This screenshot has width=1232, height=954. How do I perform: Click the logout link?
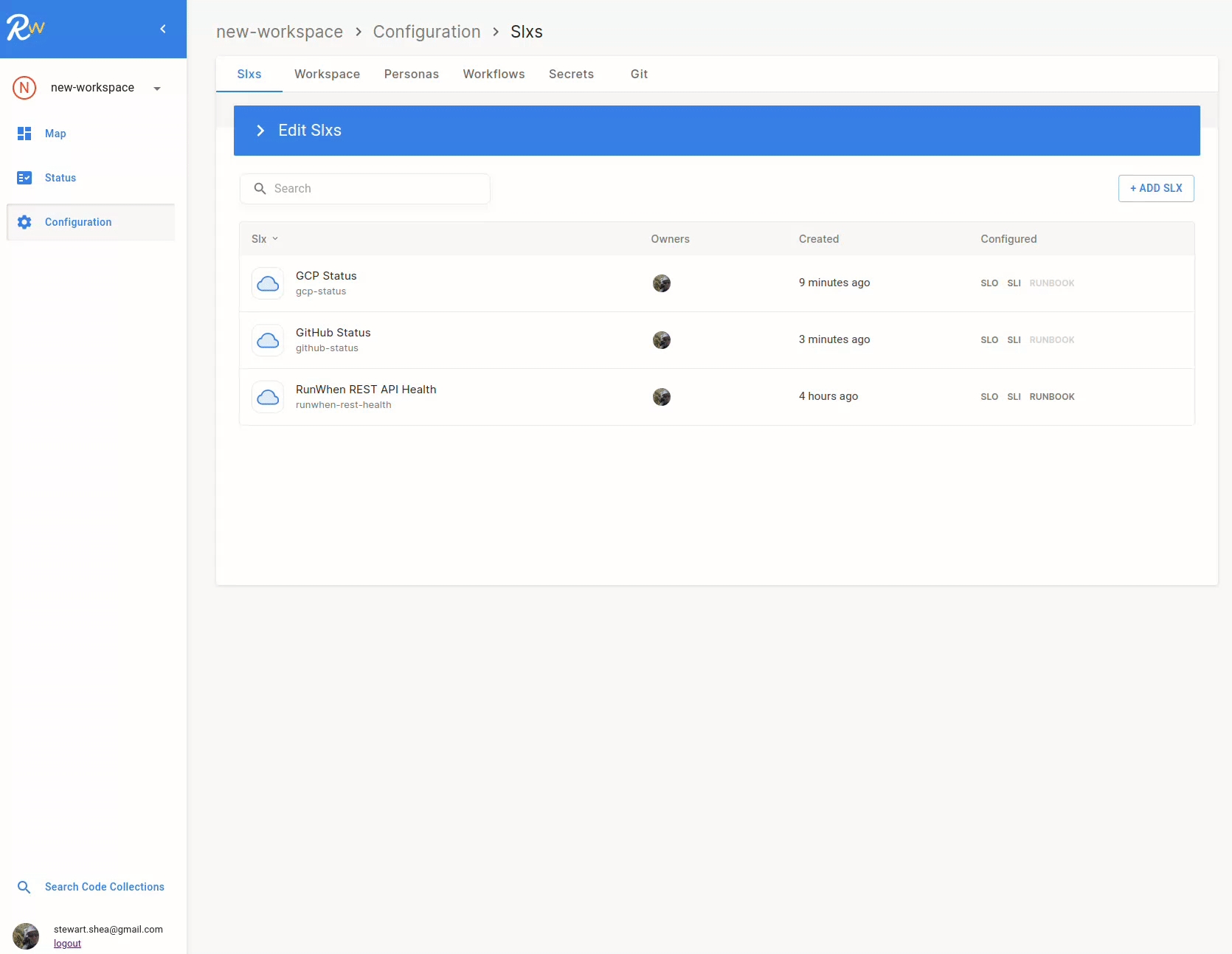[x=67, y=944]
